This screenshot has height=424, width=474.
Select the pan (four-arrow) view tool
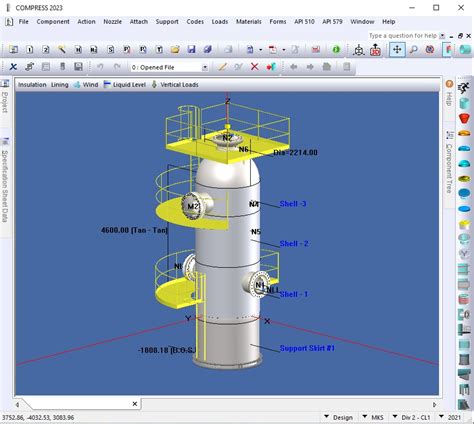point(397,50)
